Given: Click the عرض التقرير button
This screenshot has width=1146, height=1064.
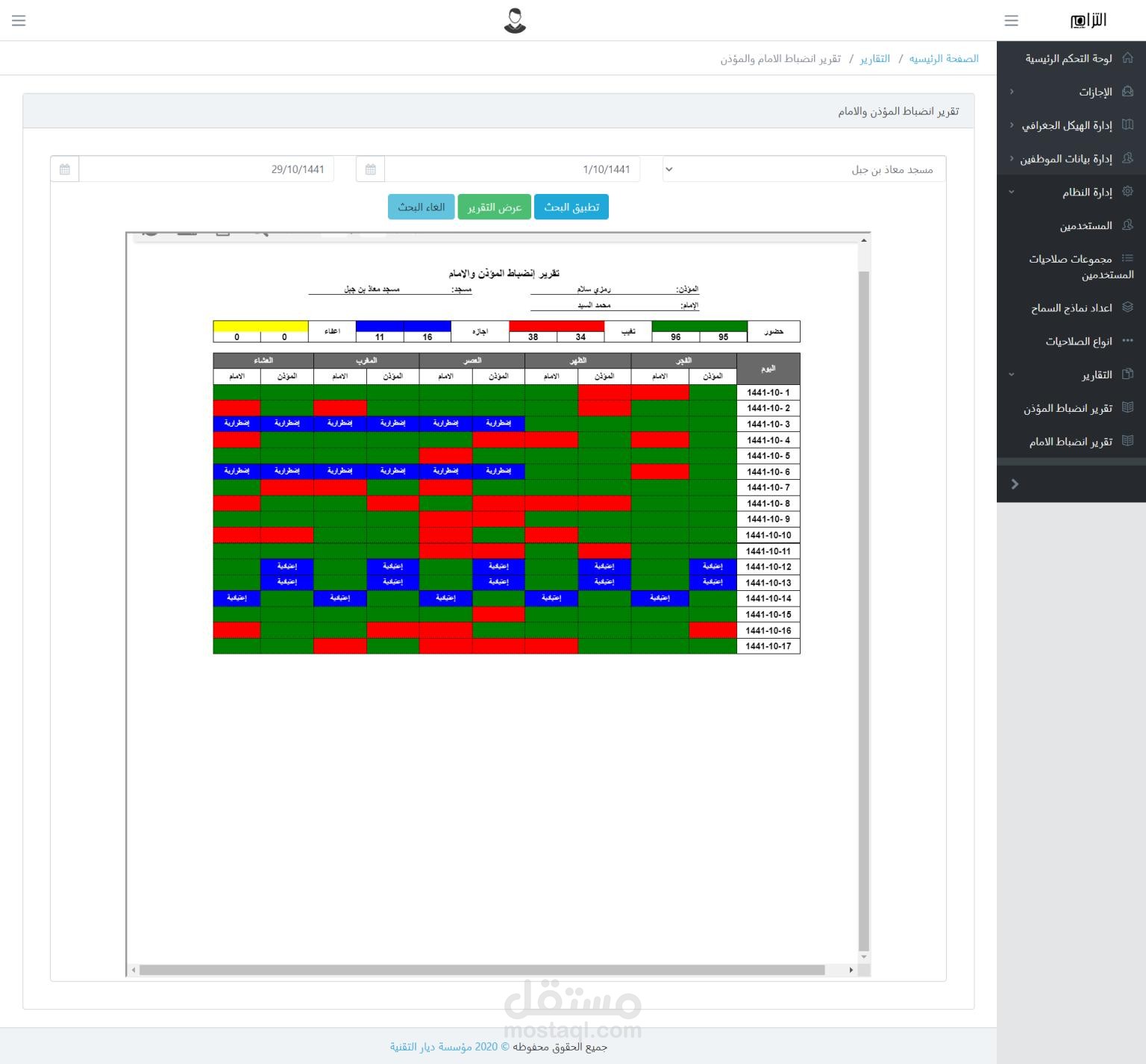Looking at the screenshot, I should pyautogui.click(x=495, y=207).
